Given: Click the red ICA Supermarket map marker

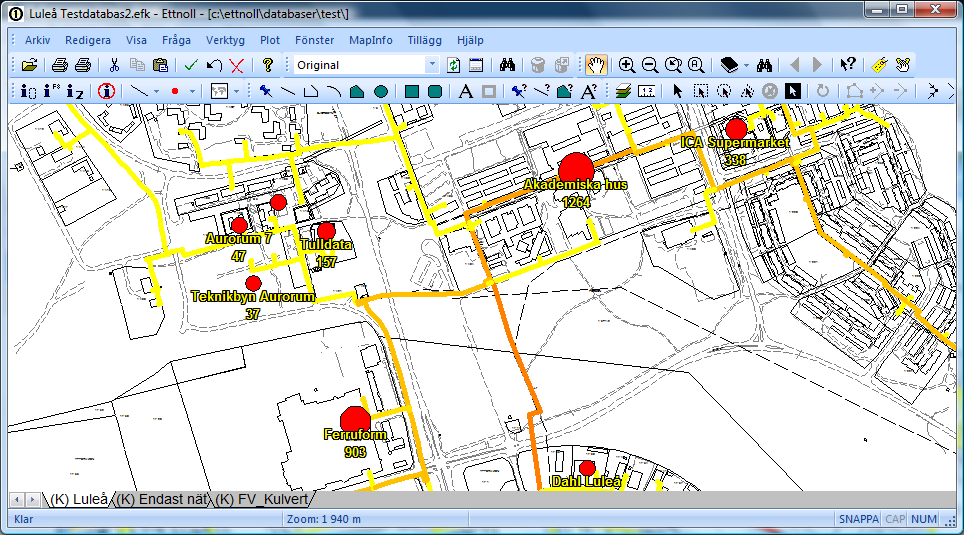Looking at the screenshot, I should click(x=736, y=129).
